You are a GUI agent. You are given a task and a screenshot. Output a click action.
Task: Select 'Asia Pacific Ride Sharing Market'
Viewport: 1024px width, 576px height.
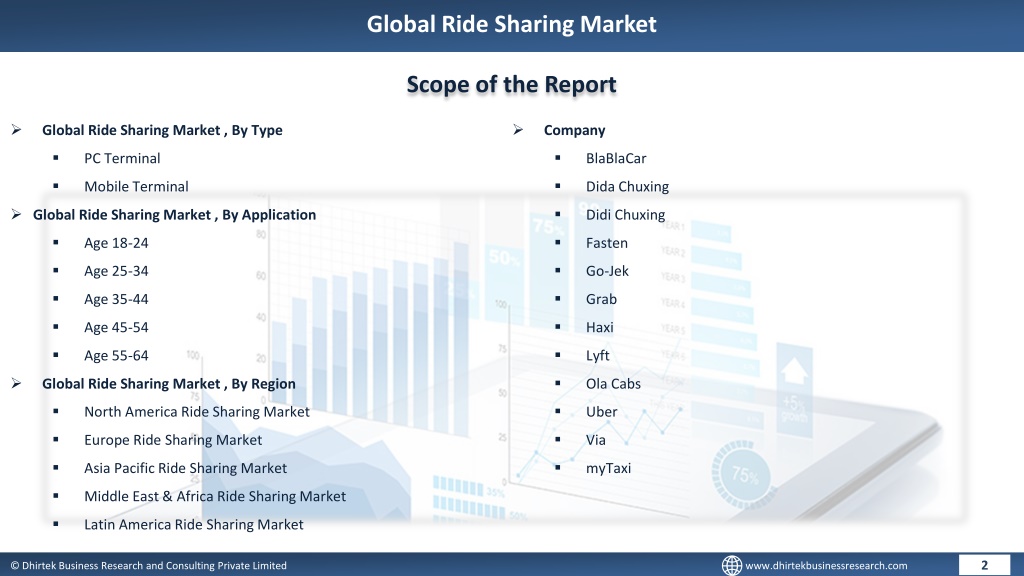pos(185,468)
